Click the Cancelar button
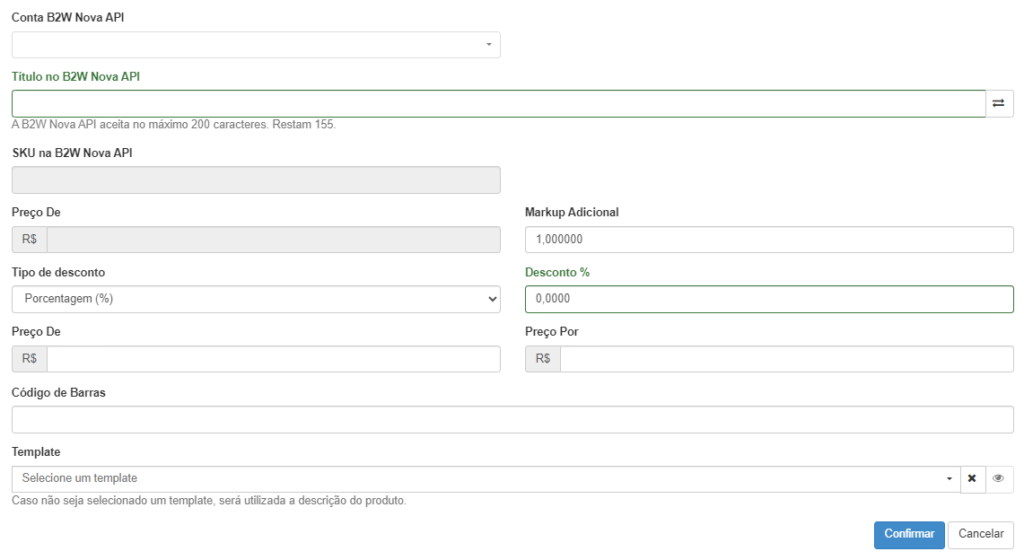 coord(981,535)
